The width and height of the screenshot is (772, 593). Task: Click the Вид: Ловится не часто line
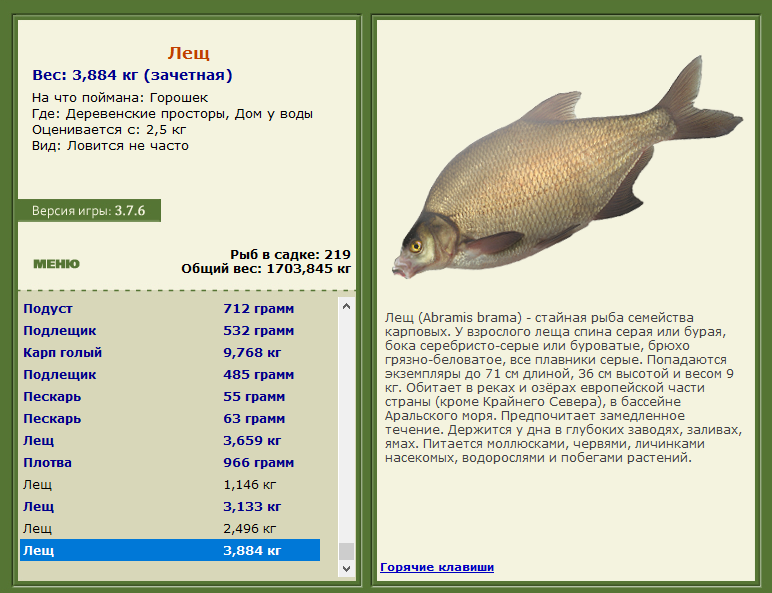pyautogui.click(x=110, y=146)
